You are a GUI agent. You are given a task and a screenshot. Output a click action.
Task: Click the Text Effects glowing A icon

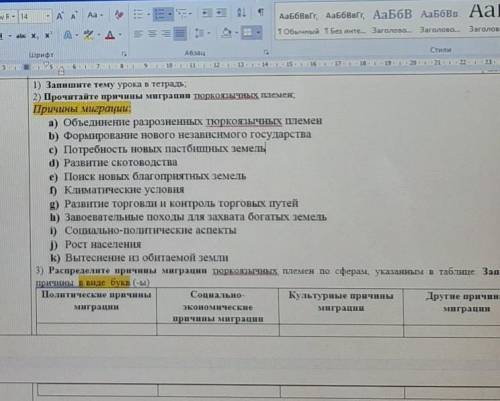coord(68,35)
